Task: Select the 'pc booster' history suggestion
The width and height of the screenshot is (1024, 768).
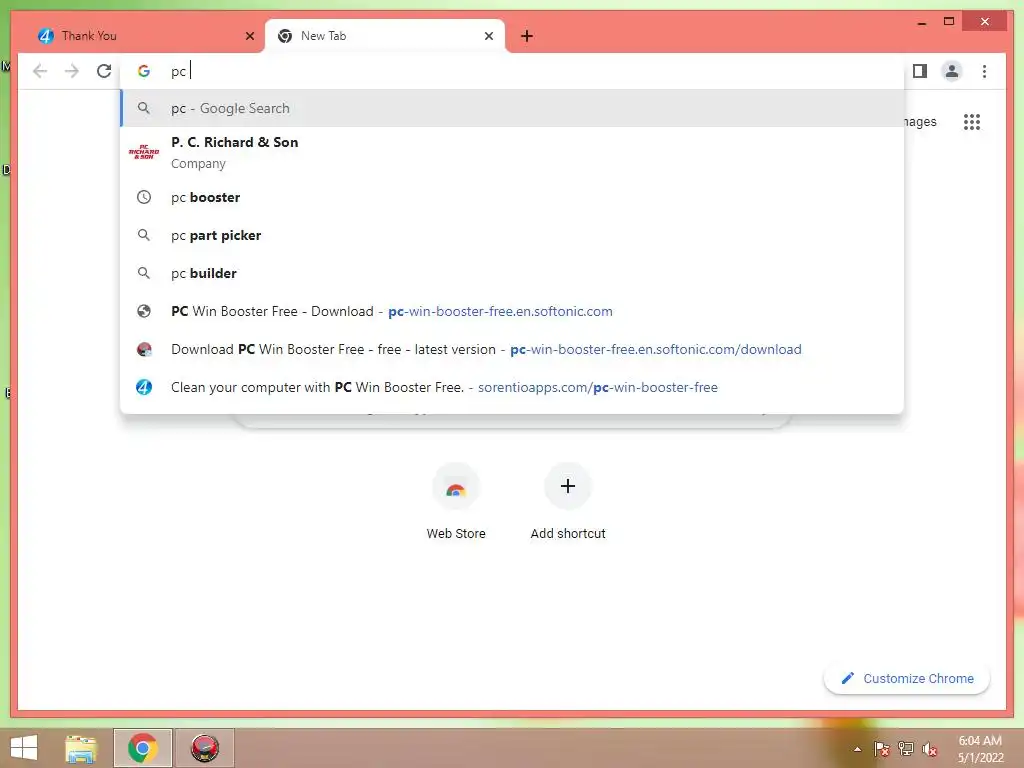Action: 512,197
